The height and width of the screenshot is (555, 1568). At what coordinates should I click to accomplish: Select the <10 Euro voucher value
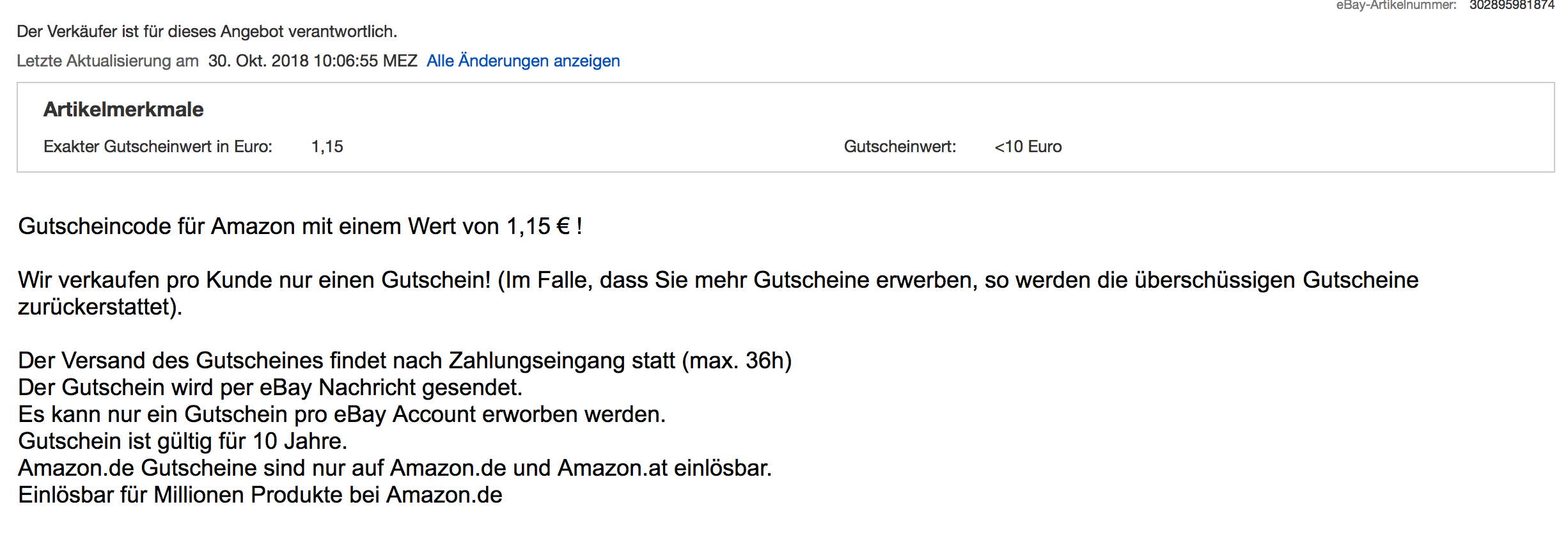pyautogui.click(x=1028, y=146)
